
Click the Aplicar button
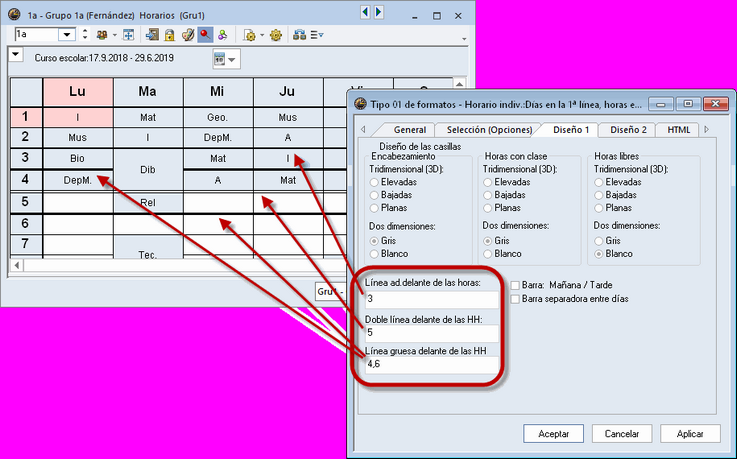[x=690, y=434]
